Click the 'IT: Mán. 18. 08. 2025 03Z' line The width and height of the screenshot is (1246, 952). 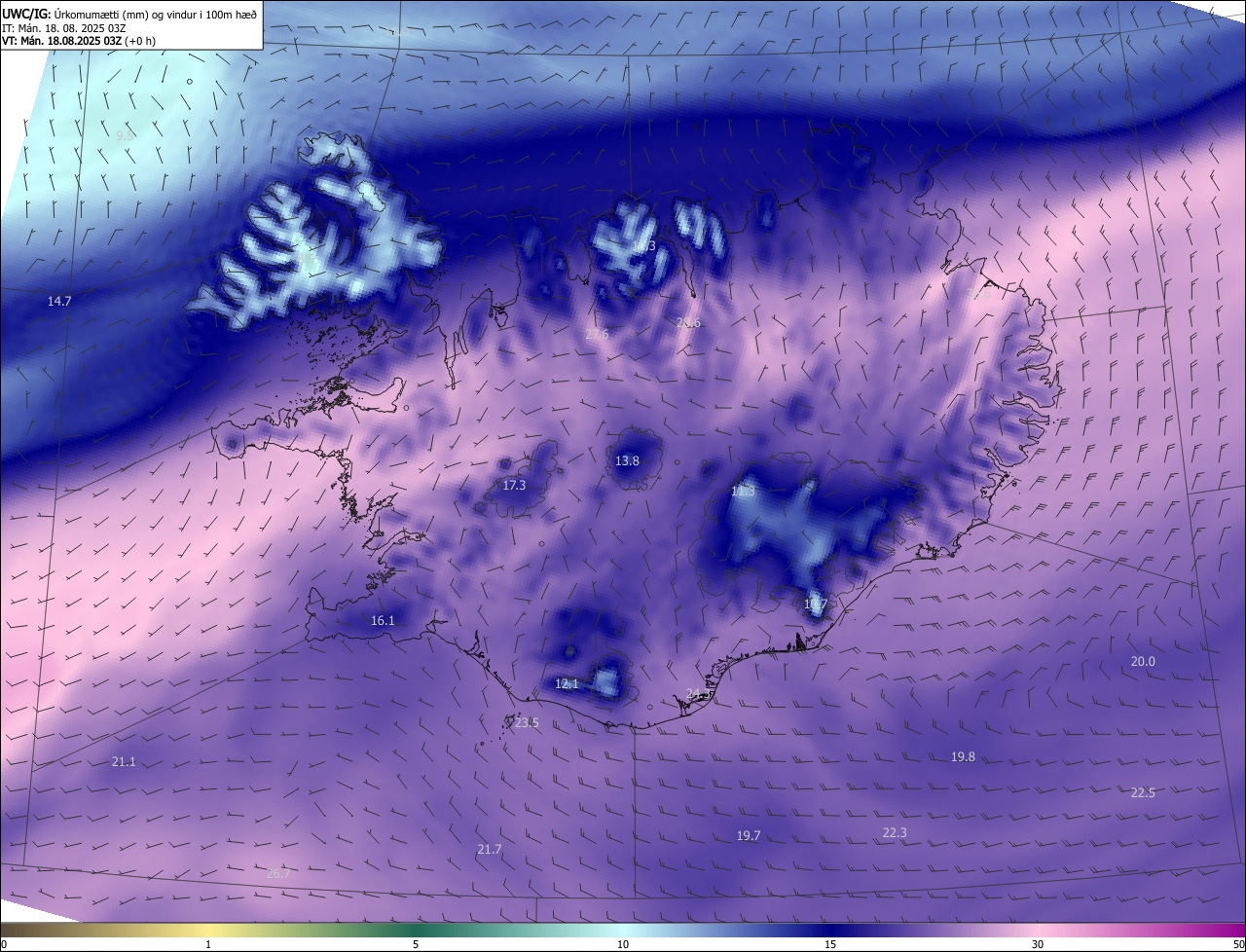point(65,28)
